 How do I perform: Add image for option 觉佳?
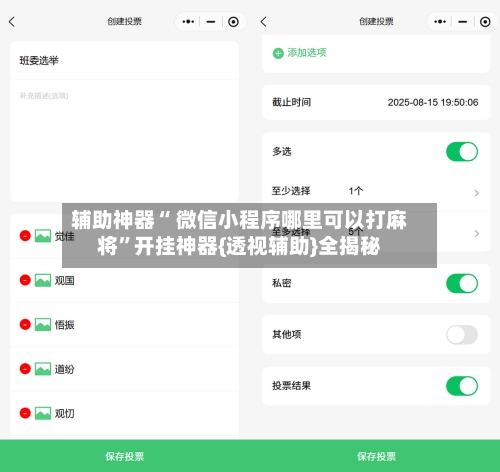click(x=43, y=236)
